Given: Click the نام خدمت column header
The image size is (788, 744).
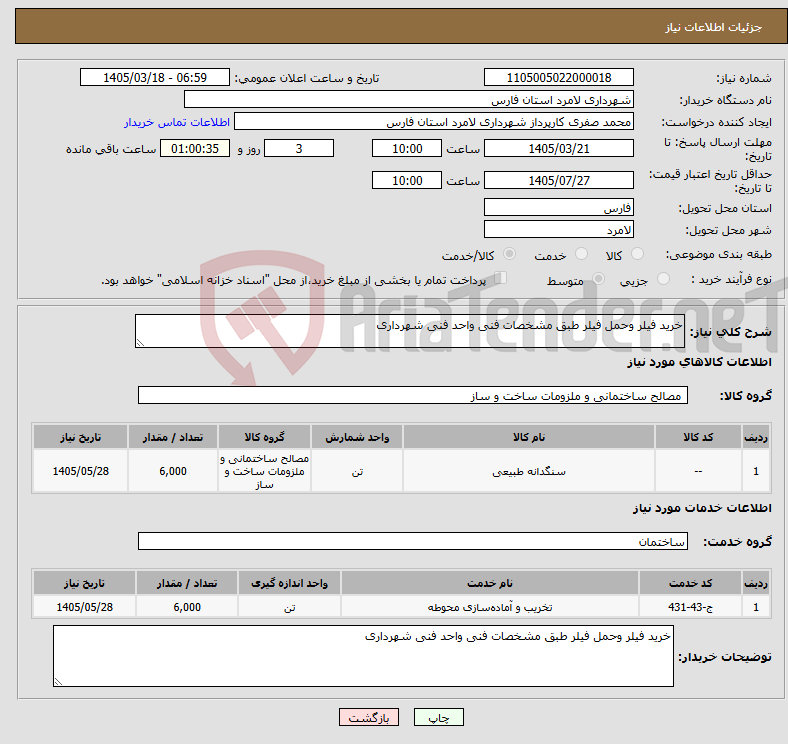Looking at the screenshot, I should coord(489,583).
